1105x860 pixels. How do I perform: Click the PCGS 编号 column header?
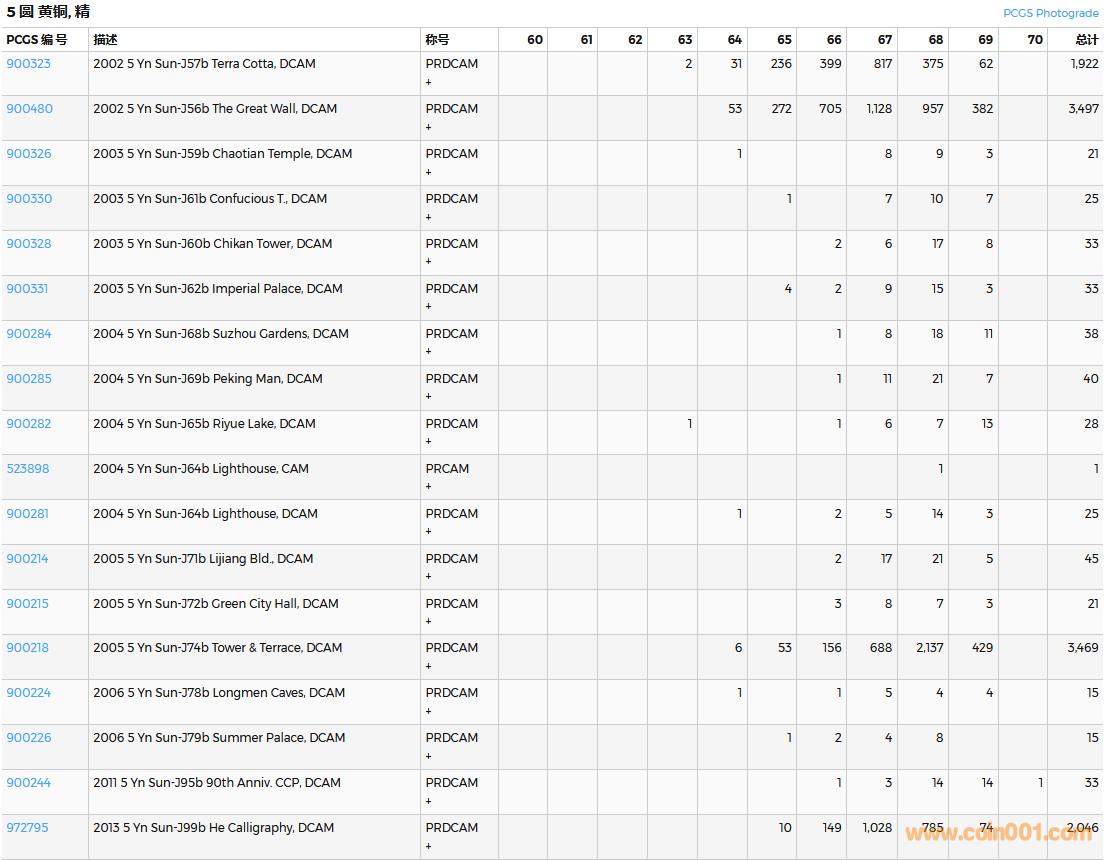(x=37, y=40)
